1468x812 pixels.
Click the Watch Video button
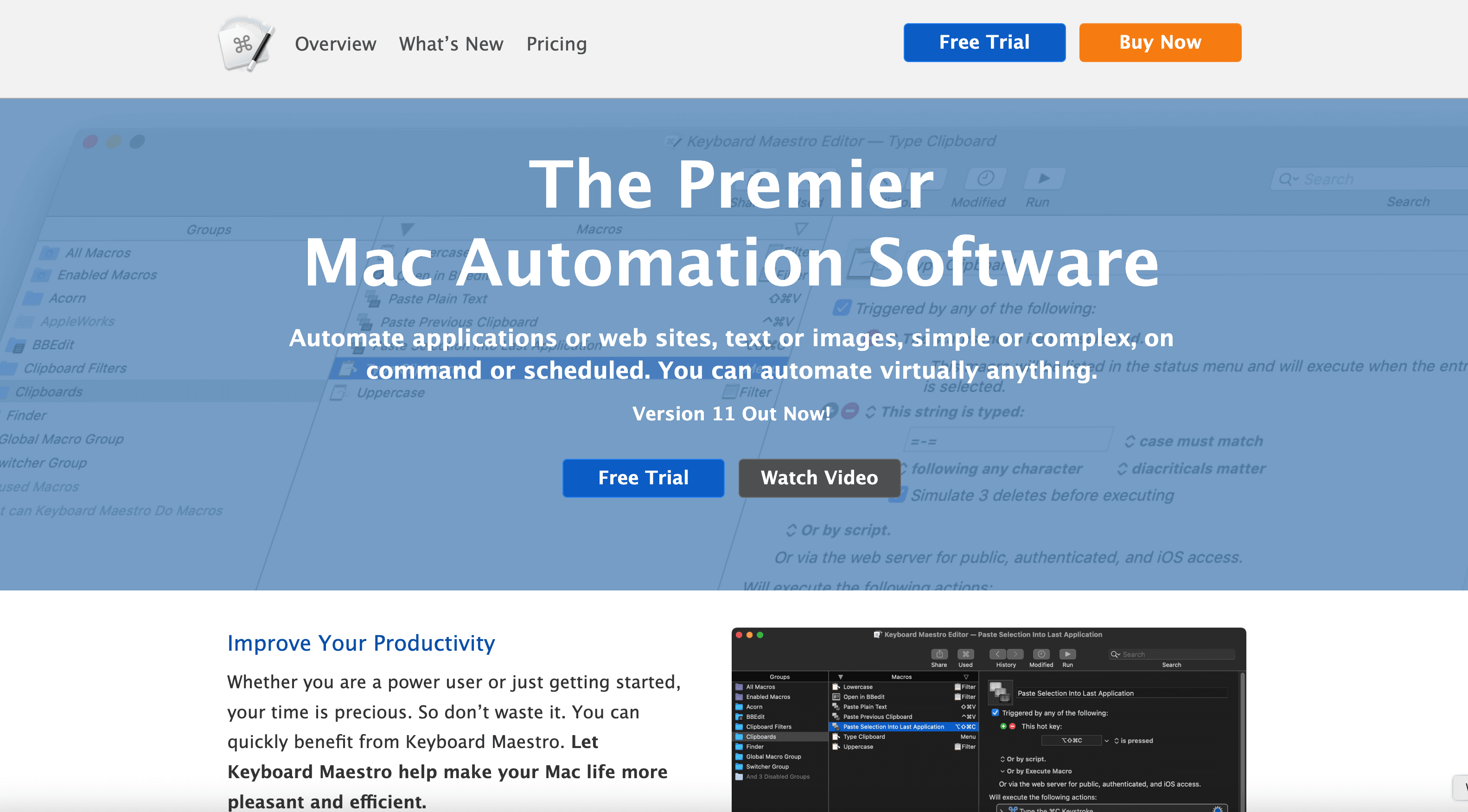819,478
